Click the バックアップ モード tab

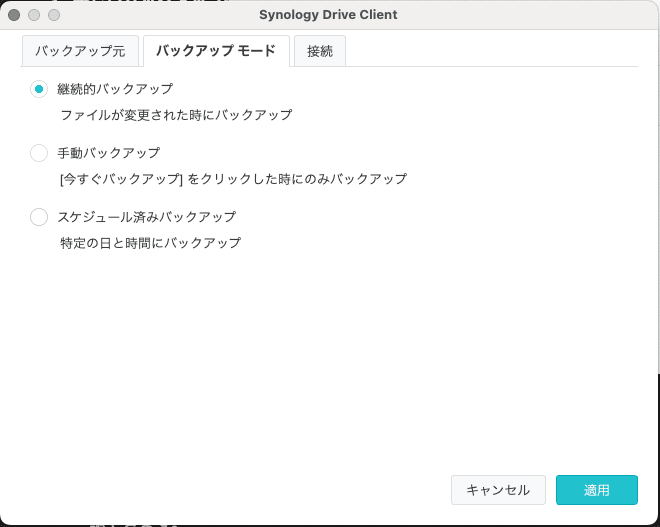coord(216,51)
